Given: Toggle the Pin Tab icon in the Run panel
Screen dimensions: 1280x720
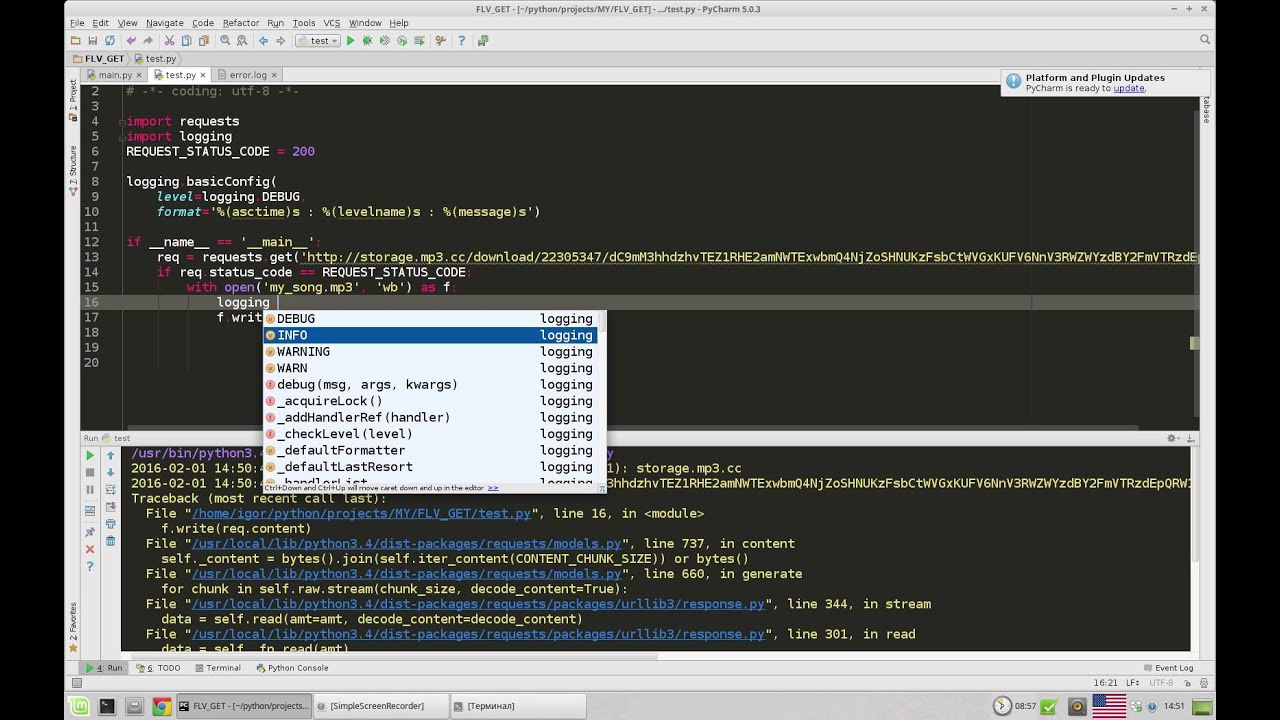Looking at the screenshot, I should [x=90, y=532].
